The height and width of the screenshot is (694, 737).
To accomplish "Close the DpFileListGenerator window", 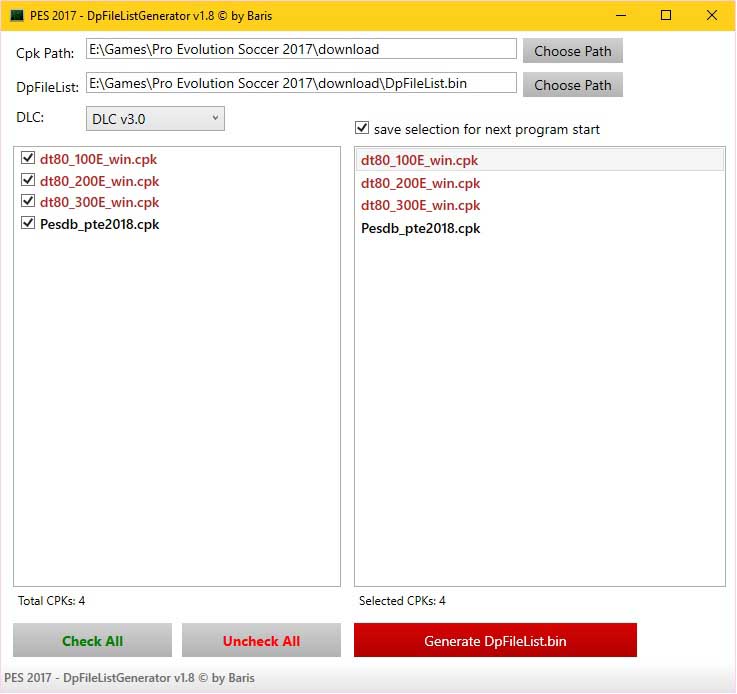I will [x=712, y=16].
